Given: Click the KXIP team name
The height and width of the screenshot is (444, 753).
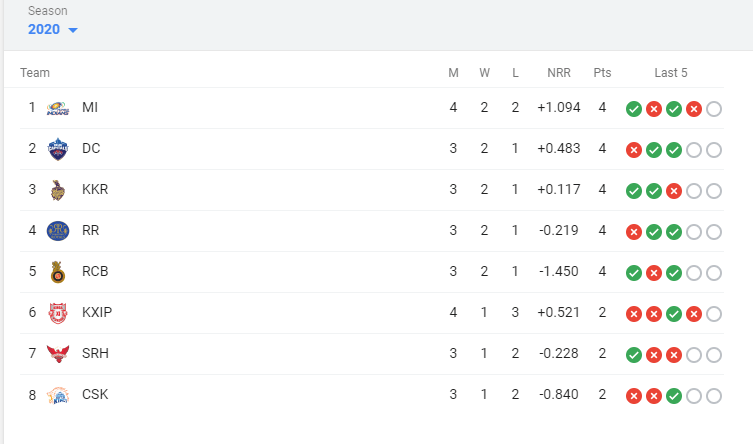Looking at the screenshot, I should [97, 313].
